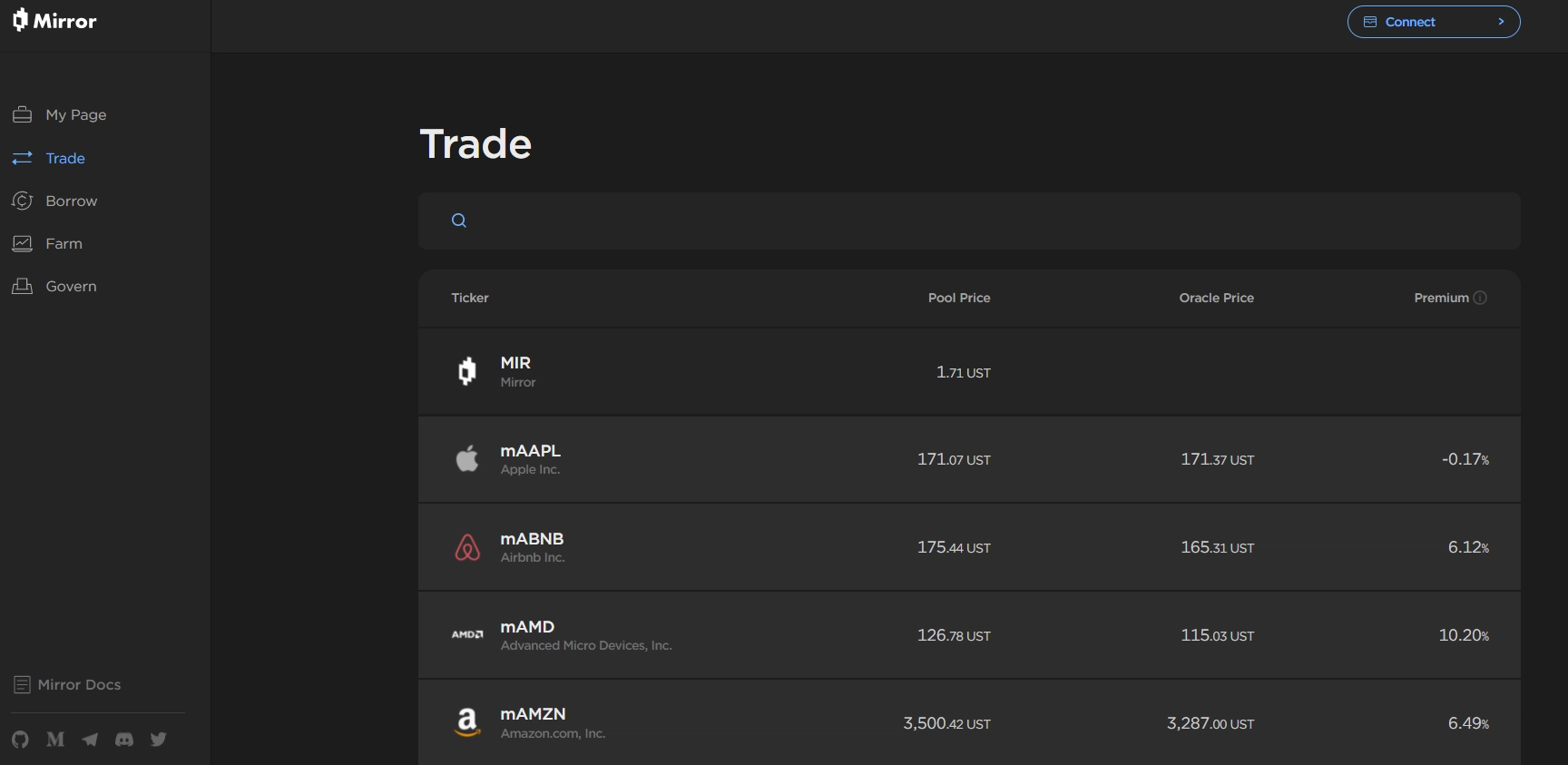Screen dimensions: 1568x765
Task: Click the Telegram icon
Action: 90,740
